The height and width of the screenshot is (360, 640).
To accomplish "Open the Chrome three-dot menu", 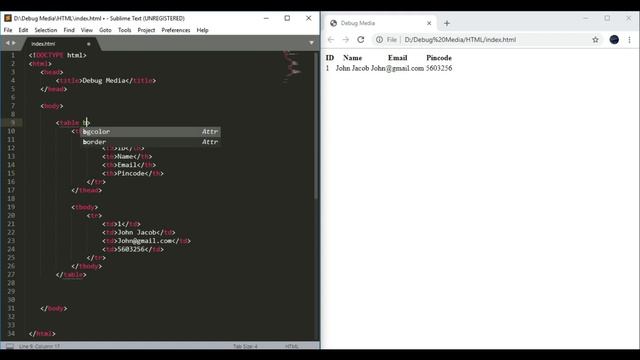I will click(x=629, y=40).
